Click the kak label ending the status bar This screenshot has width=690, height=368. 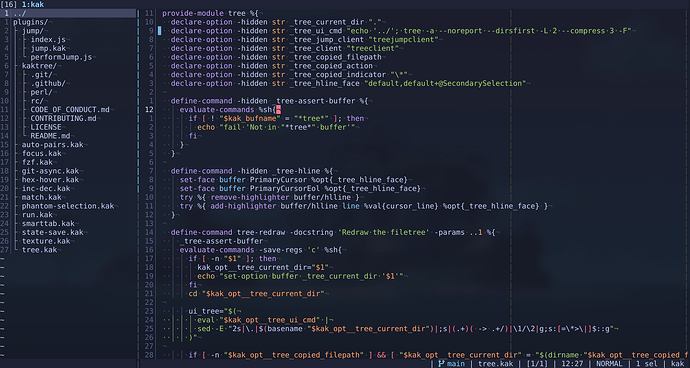click(678, 364)
